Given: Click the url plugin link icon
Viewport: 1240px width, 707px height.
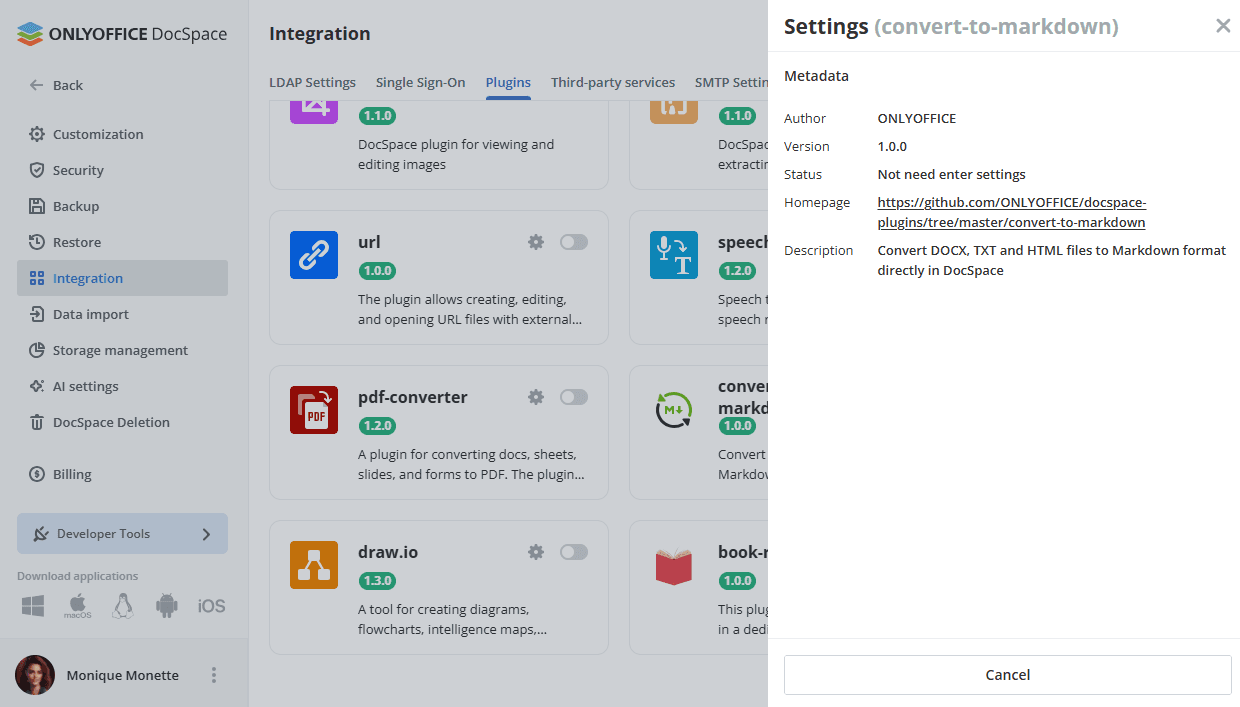Looking at the screenshot, I should [x=314, y=255].
